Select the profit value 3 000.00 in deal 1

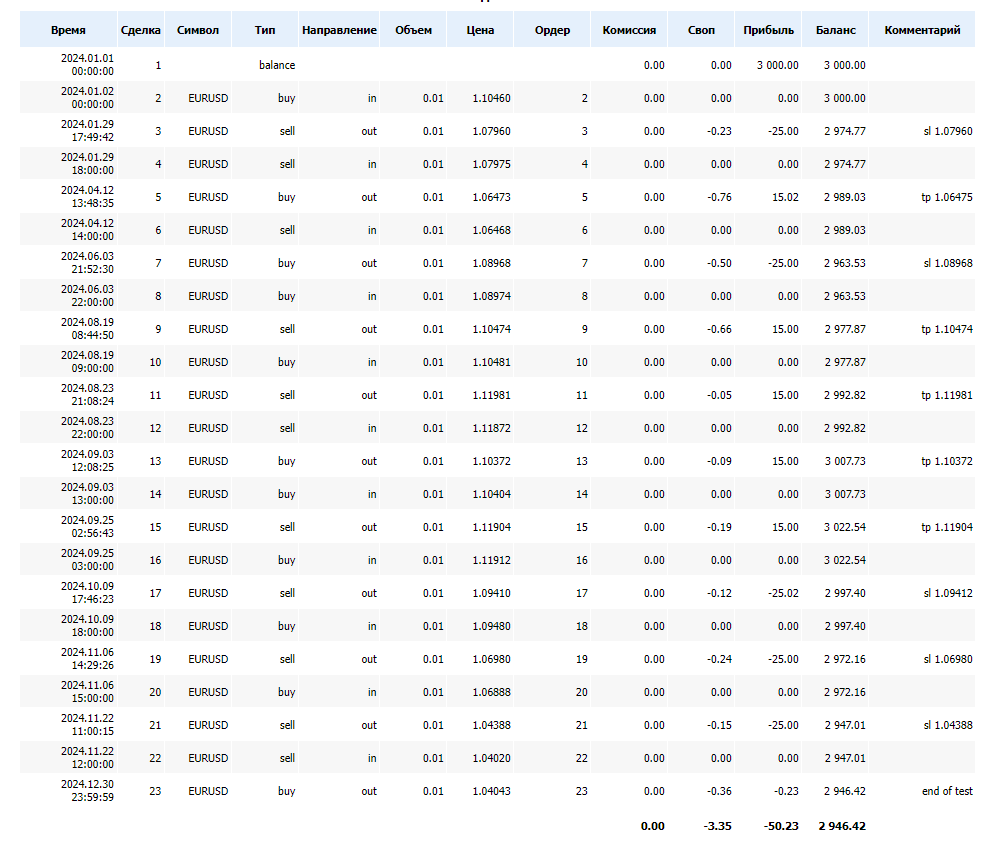pyautogui.click(x=778, y=65)
